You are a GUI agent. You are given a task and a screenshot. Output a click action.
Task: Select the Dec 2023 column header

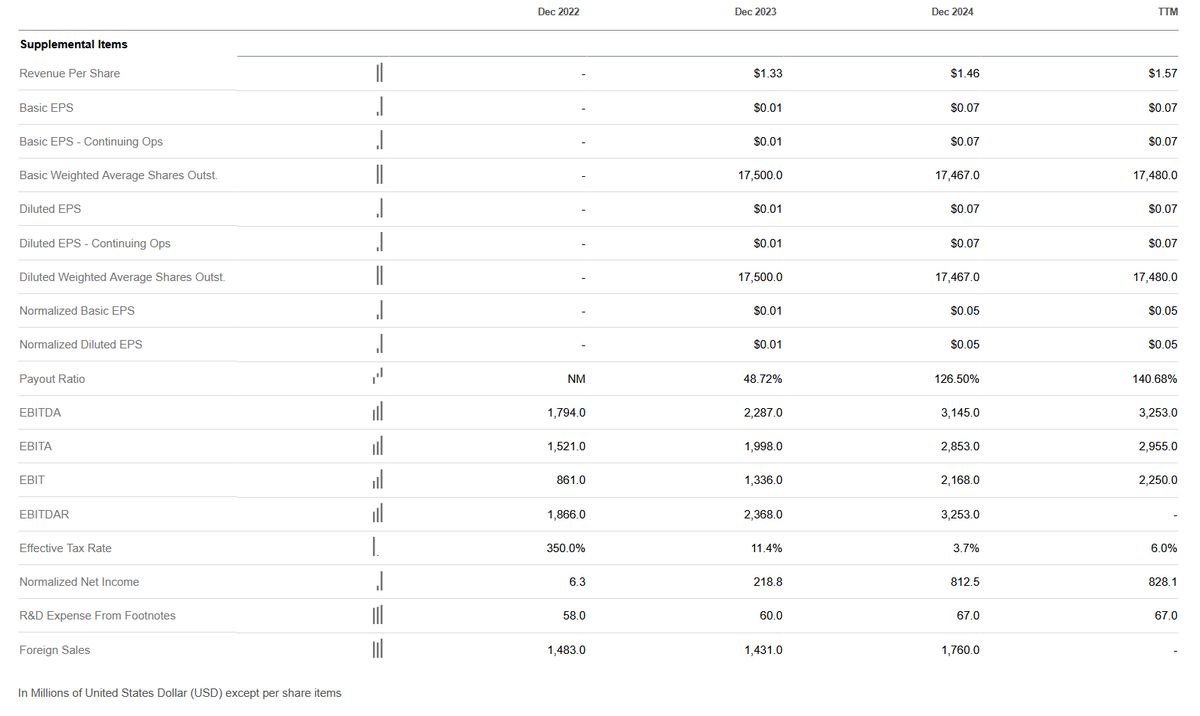click(755, 12)
